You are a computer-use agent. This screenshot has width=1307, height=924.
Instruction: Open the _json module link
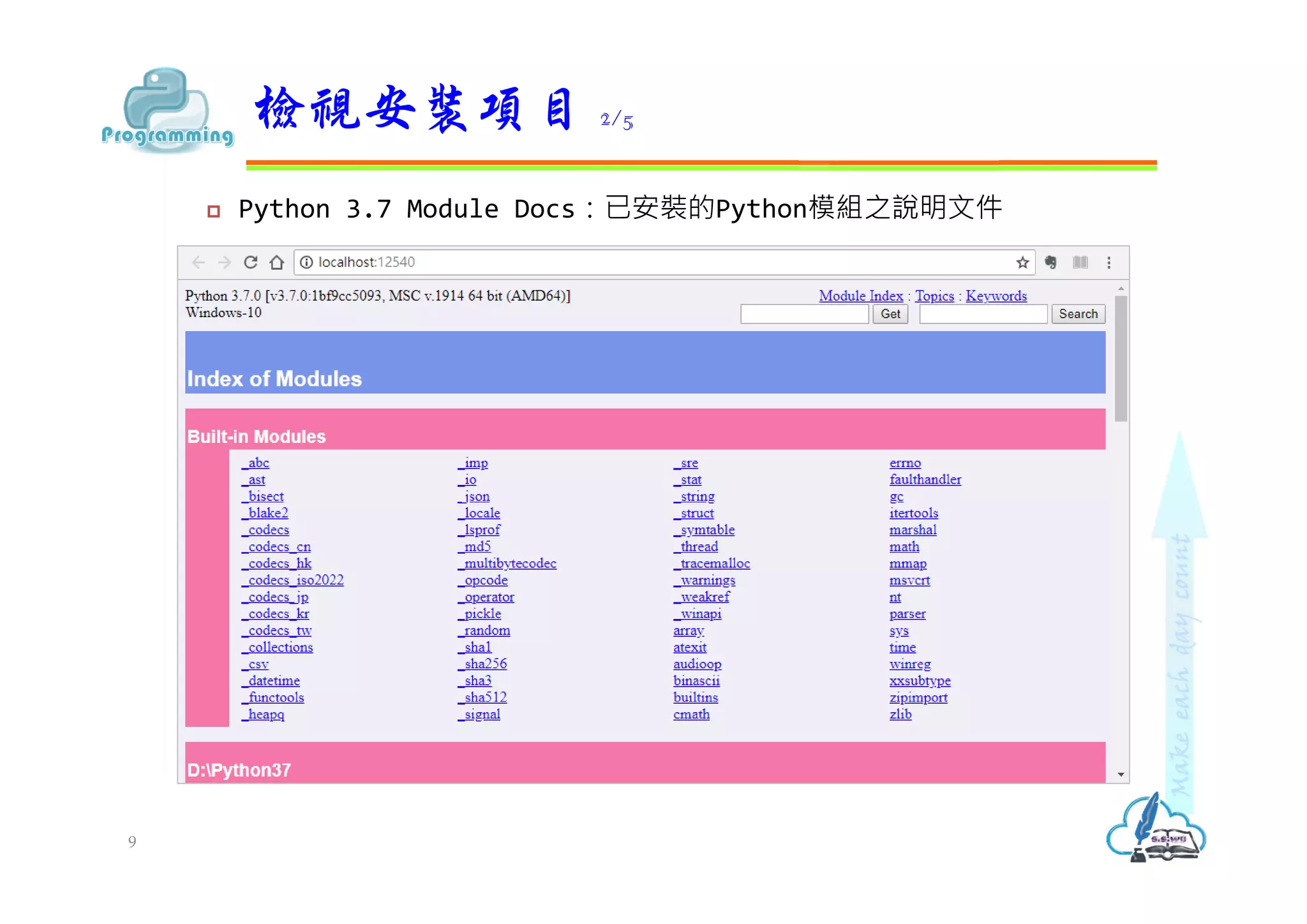click(x=474, y=496)
